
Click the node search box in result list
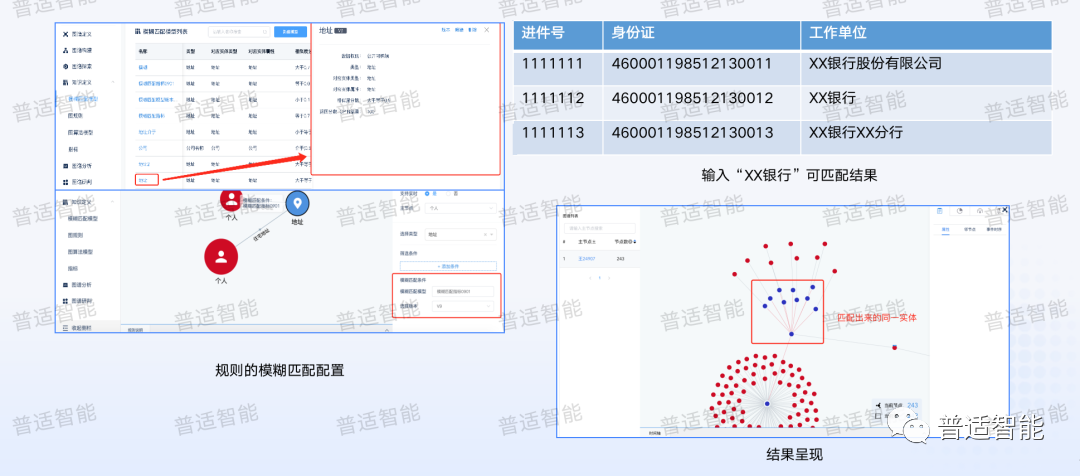[x=599, y=228]
